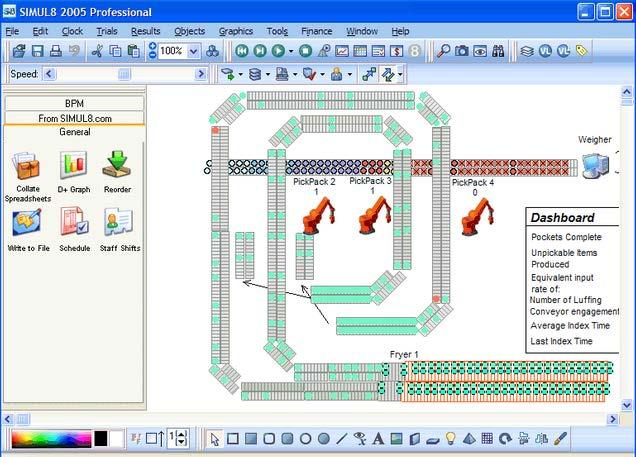Viewport: 636px width, 457px height.
Task: Click the black color swatch
Action: (x=101, y=439)
